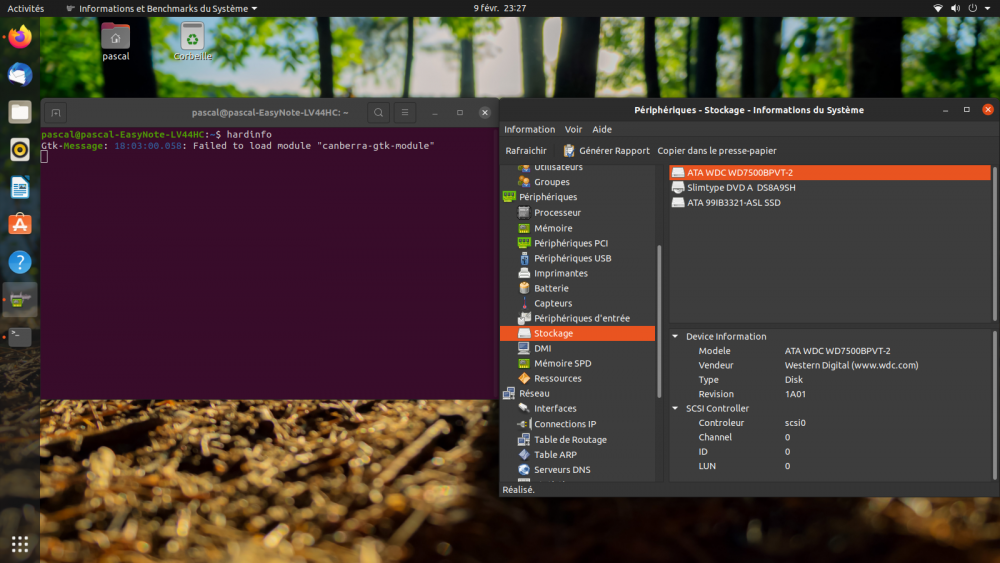This screenshot has width=1000, height=563.
Task: Select the Imprimantes entry
Action: click(x=560, y=273)
